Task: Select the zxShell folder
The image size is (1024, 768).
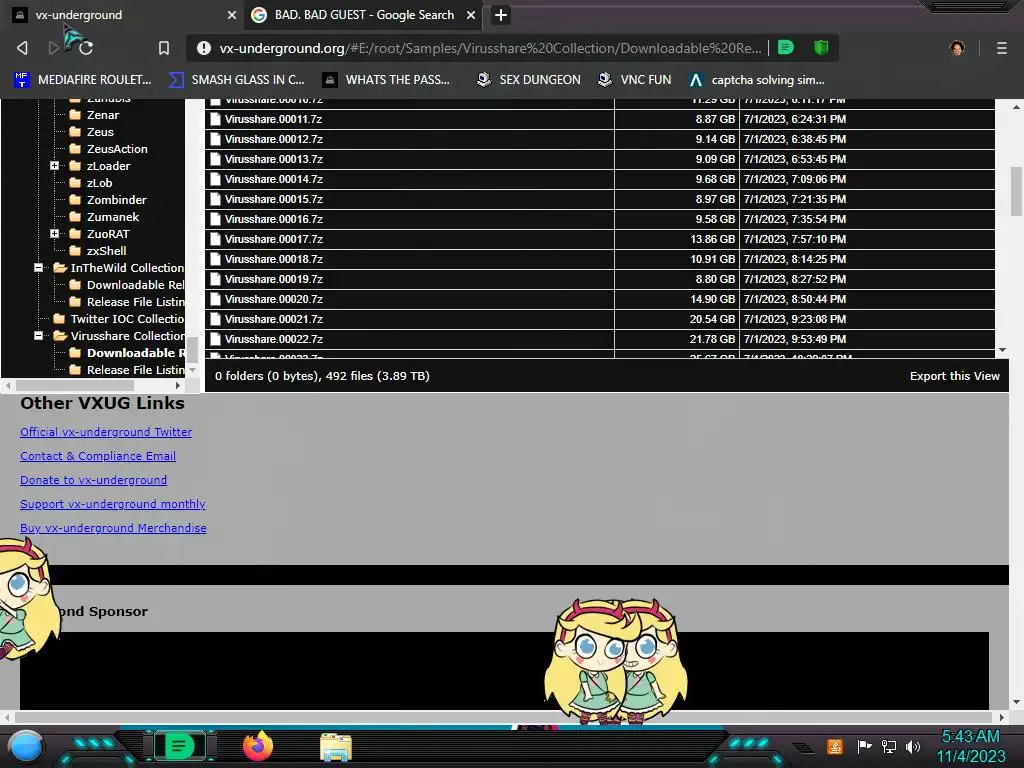Action: pyautogui.click(x=106, y=251)
